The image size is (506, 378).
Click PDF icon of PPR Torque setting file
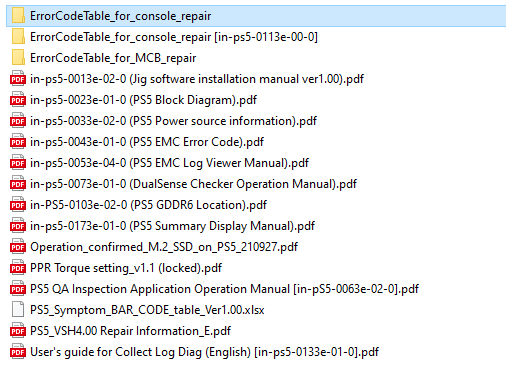(x=18, y=268)
